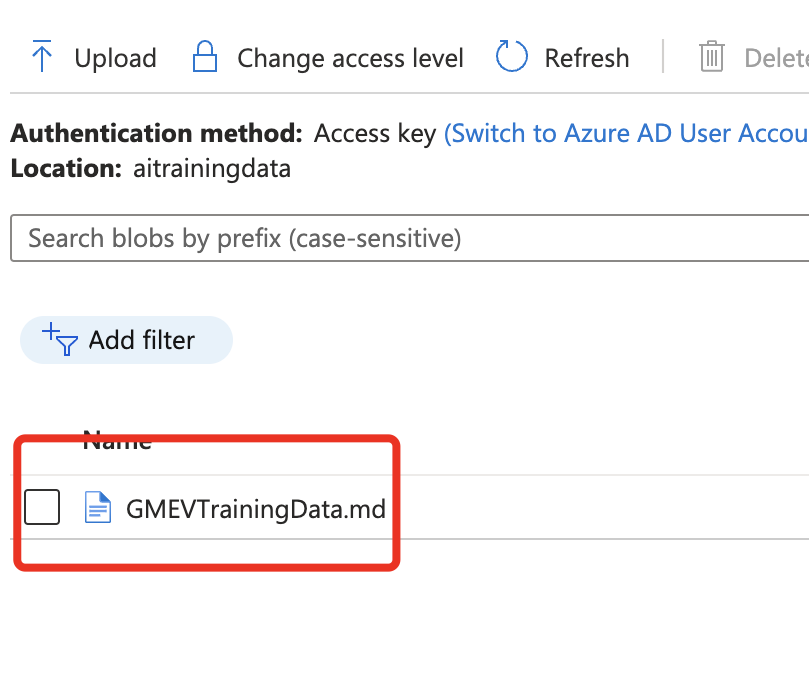Click the Upload arrow icon
Image resolution: width=809 pixels, height=691 pixels.
pyautogui.click(x=42, y=56)
